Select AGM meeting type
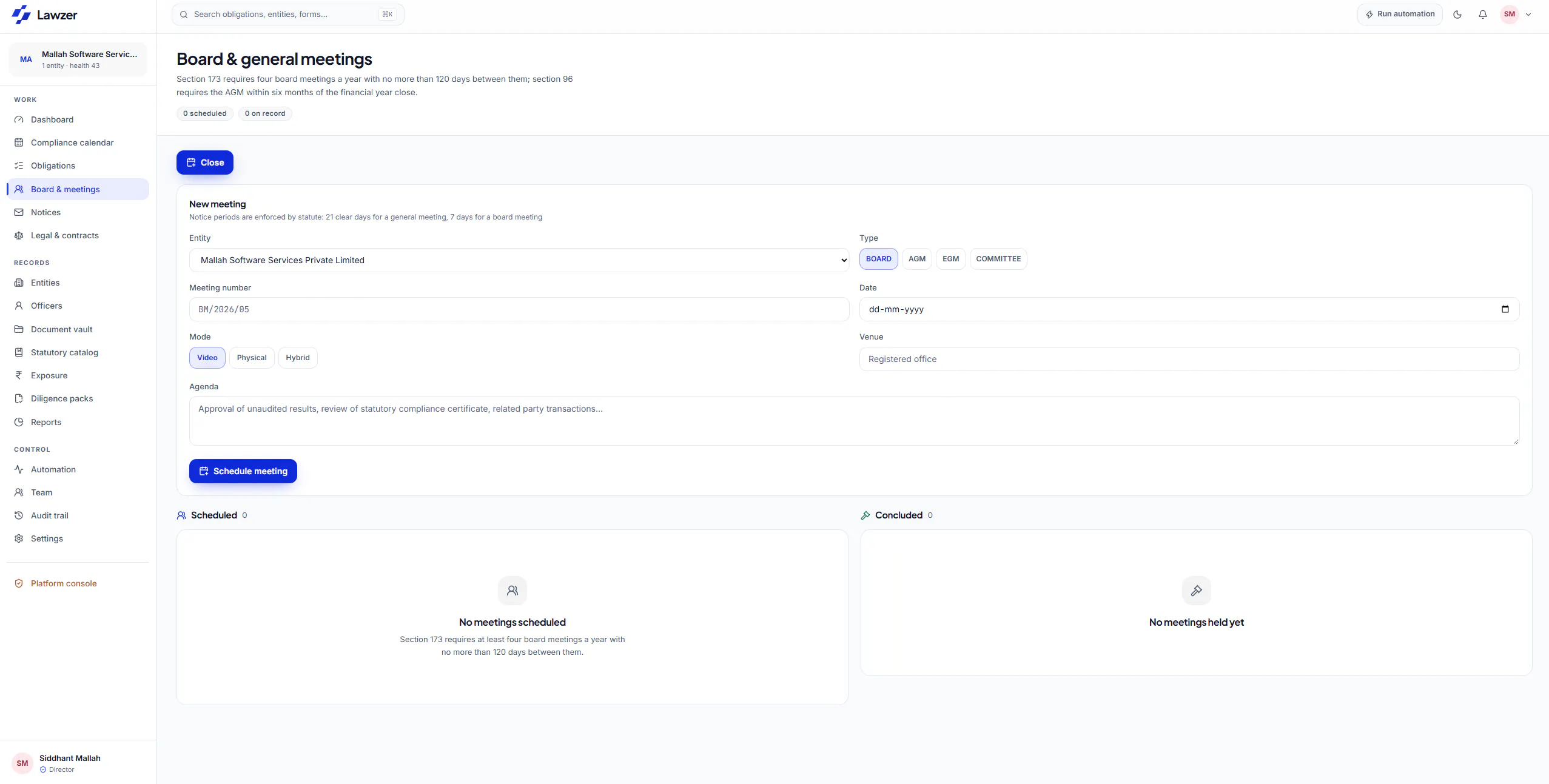Image resolution: width=1549 pixels, height=784 pixels. coord(917,259)
